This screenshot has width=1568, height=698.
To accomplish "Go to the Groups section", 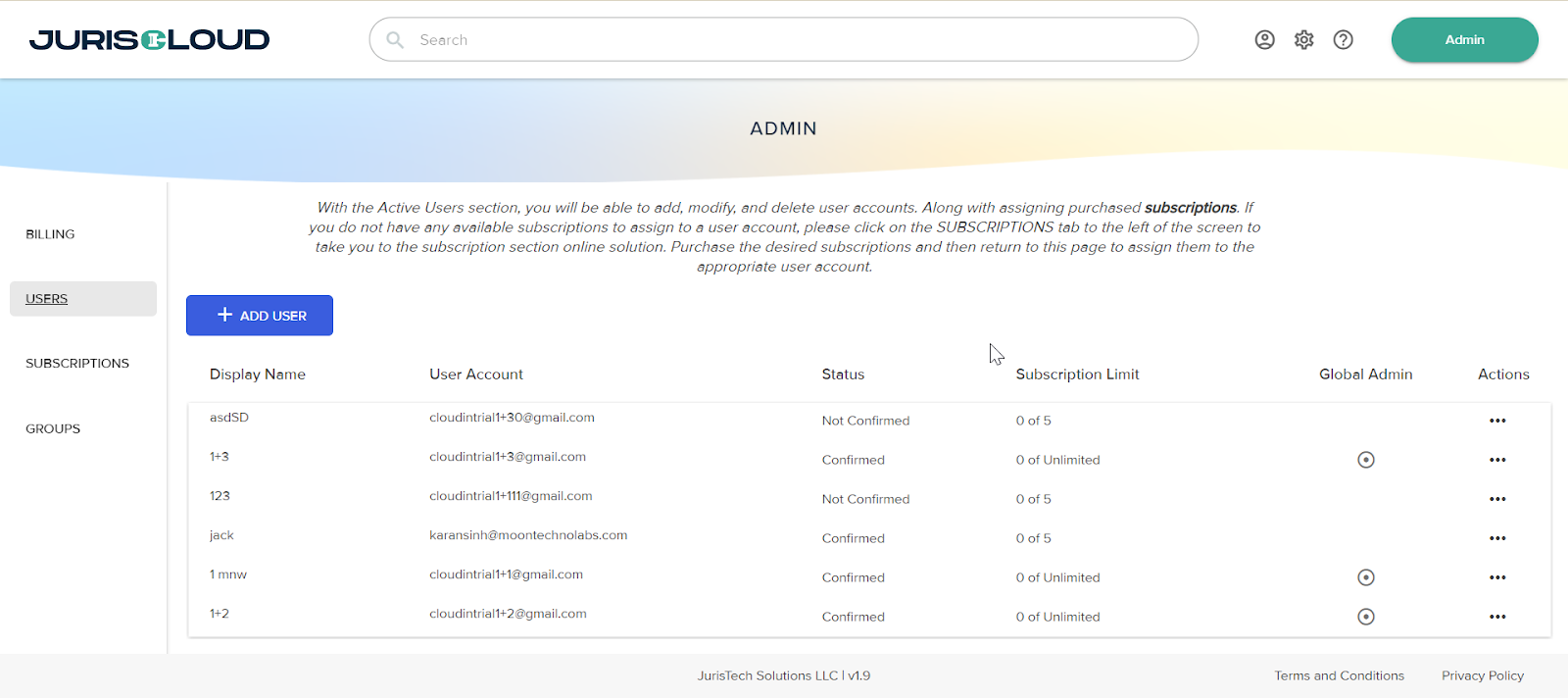I will pyautogui.click(x=53, y=428).
